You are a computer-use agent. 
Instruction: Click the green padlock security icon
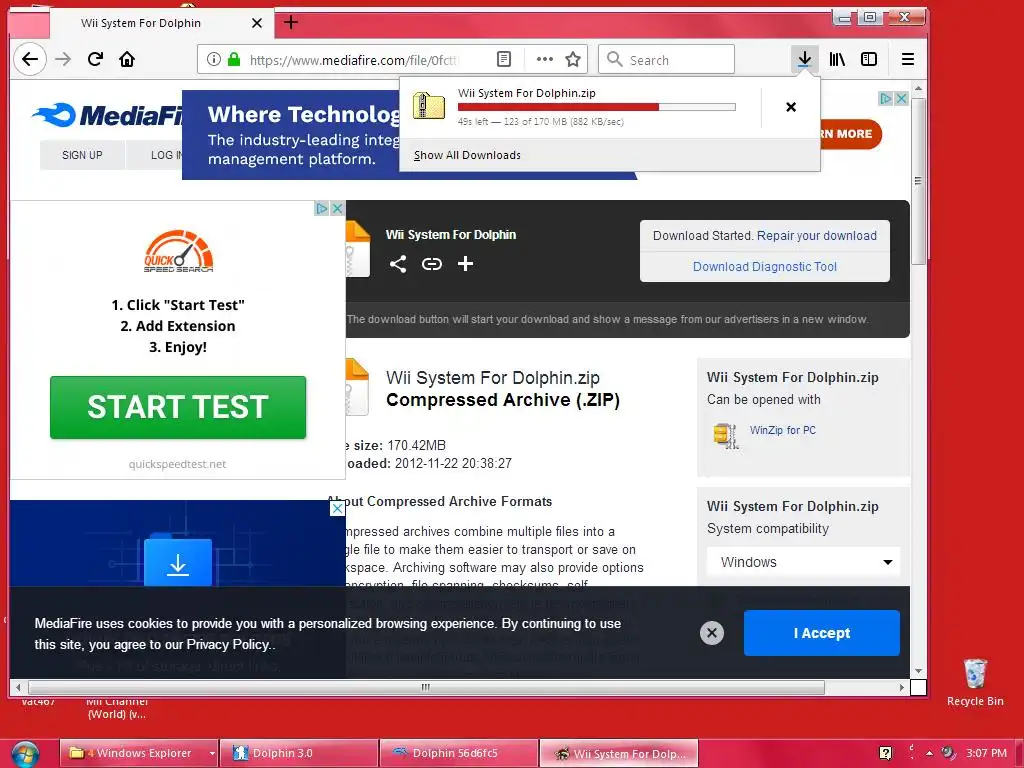pos(234,59)
